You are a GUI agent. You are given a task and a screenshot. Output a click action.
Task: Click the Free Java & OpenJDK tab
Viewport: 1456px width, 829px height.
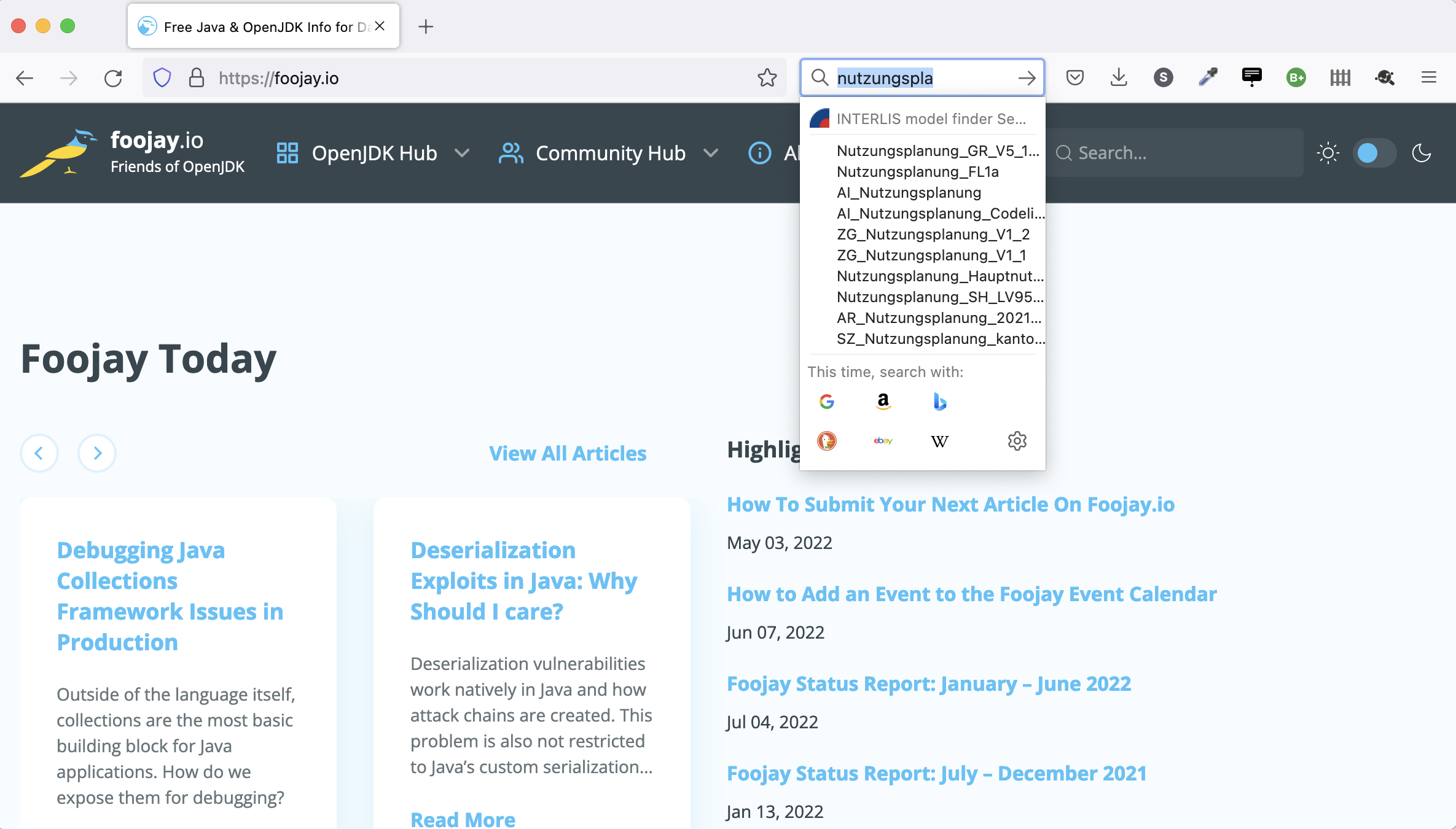click(x=263, y=26)
